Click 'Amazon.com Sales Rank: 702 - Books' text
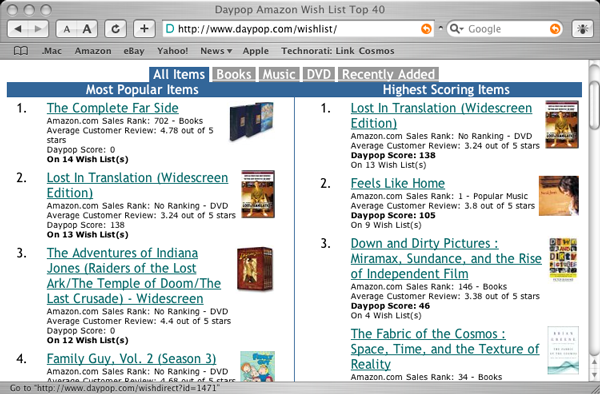This screenshot has height=394, width=600. click(x=125, y=121)
